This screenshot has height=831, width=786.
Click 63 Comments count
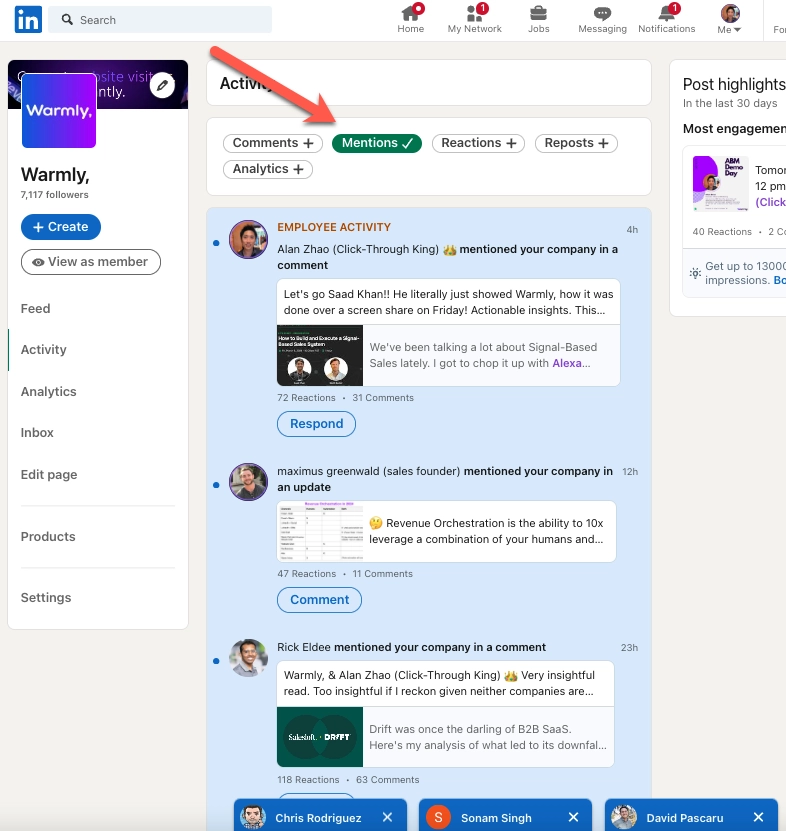point(387,780)
